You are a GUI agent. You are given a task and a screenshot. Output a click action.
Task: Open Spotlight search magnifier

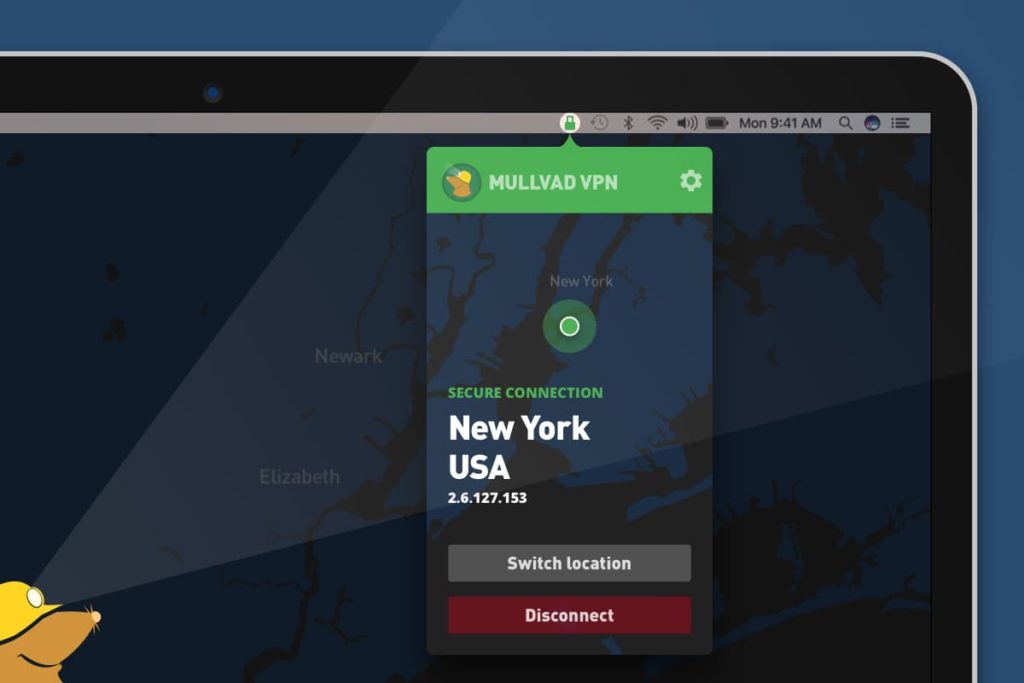845,123
